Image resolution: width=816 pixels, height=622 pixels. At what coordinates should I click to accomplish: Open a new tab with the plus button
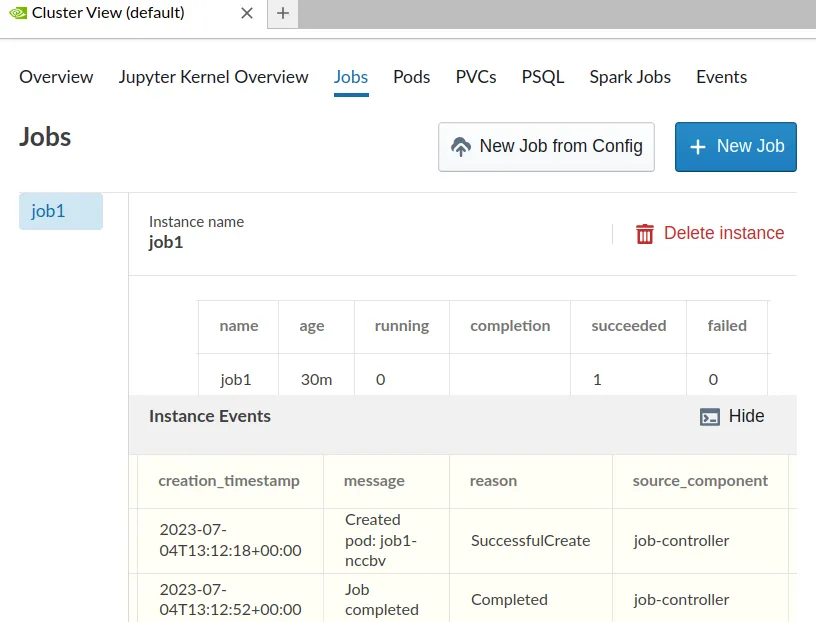[283, 13]
